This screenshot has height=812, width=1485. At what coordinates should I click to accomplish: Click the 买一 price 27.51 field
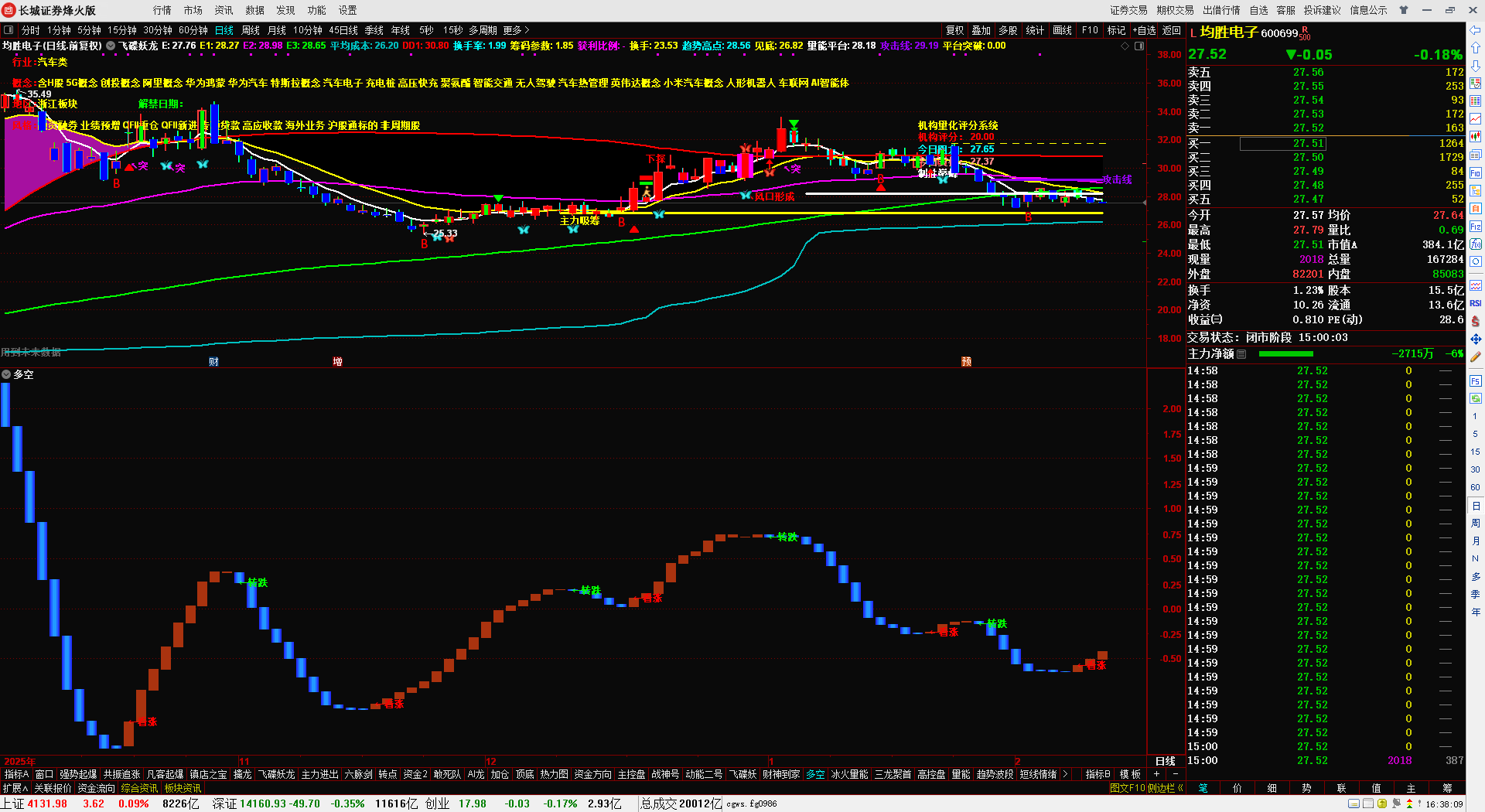(1282, 143)
